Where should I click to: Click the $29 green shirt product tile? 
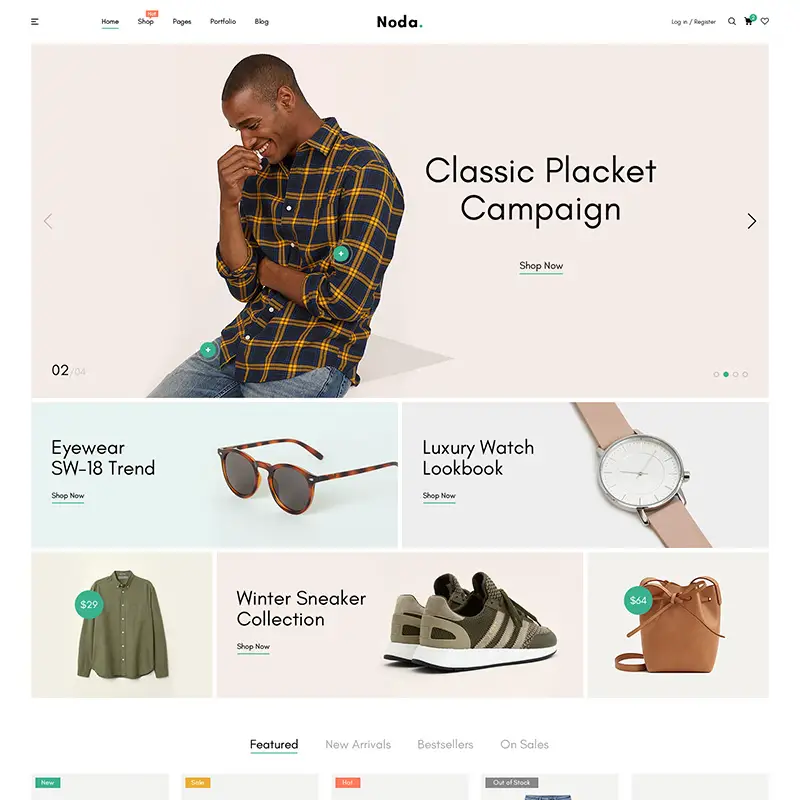point(122,625)
